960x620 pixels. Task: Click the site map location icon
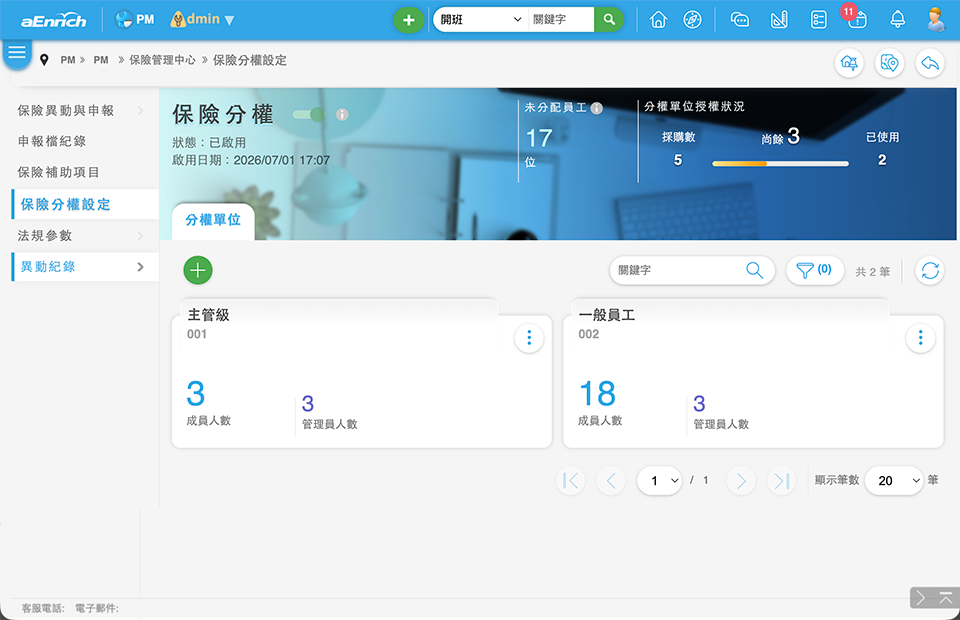click(889, 63)
